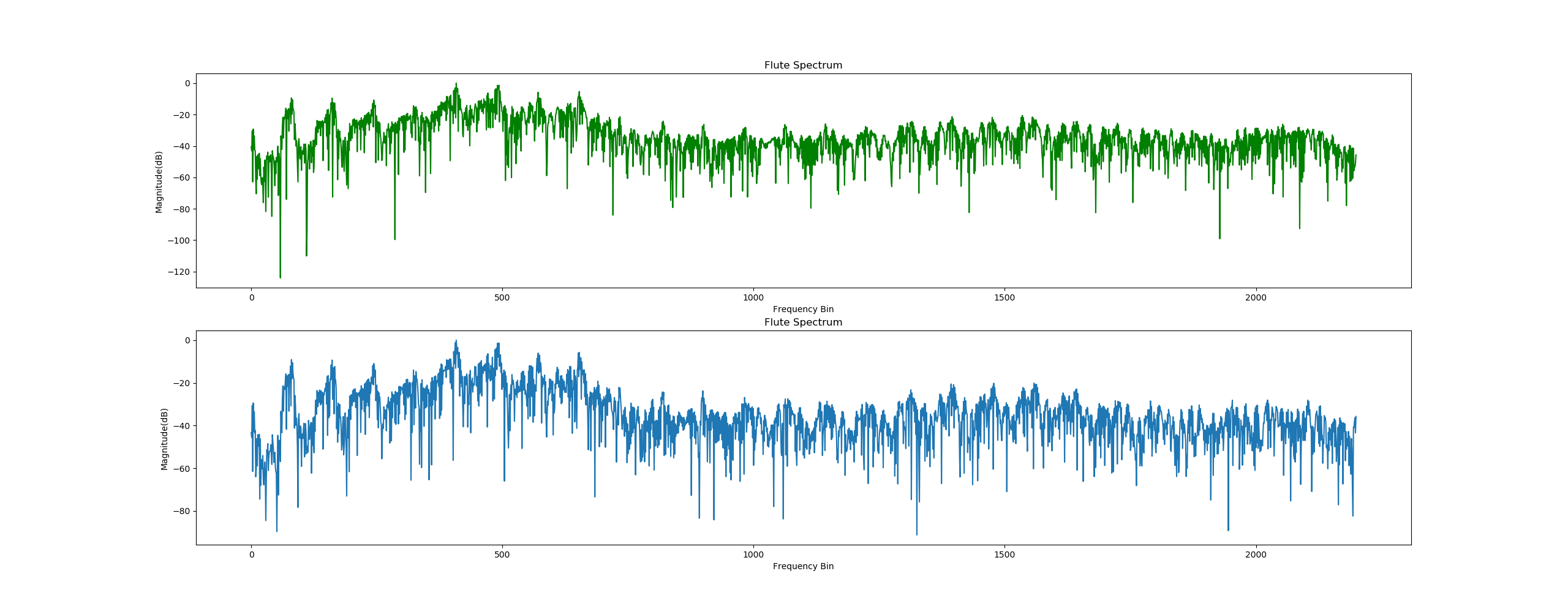Image resolution: width=1568 pixels, height=612 pixels.
Task: Click the deepest blue dip near bin 1325
Action: [917, 534]
